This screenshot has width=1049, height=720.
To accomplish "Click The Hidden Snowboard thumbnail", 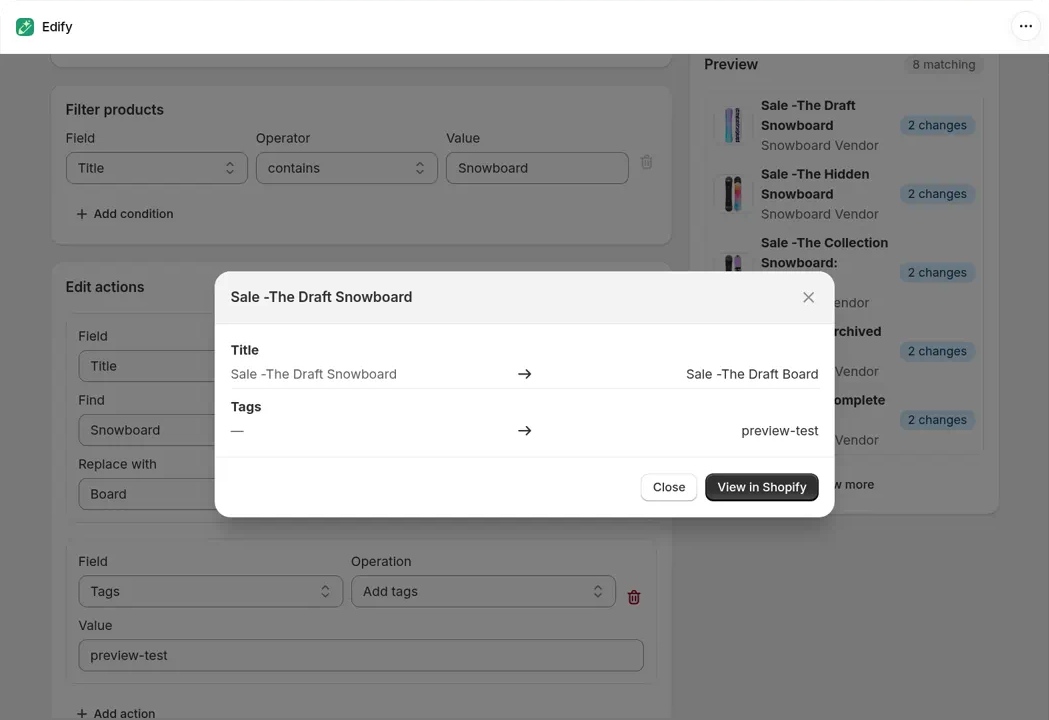I will click(733, 194).
